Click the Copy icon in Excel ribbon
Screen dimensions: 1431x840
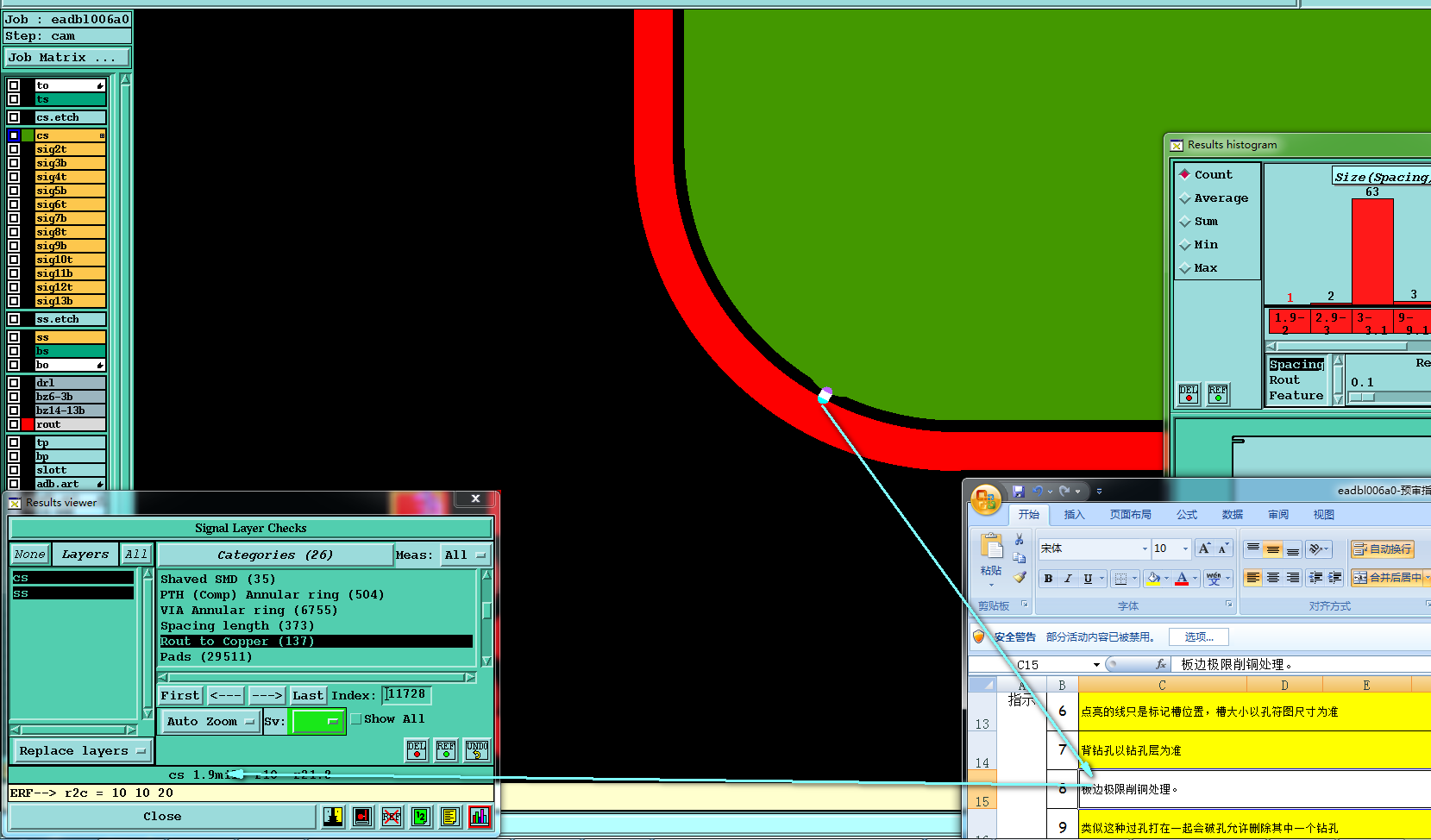1020,558
